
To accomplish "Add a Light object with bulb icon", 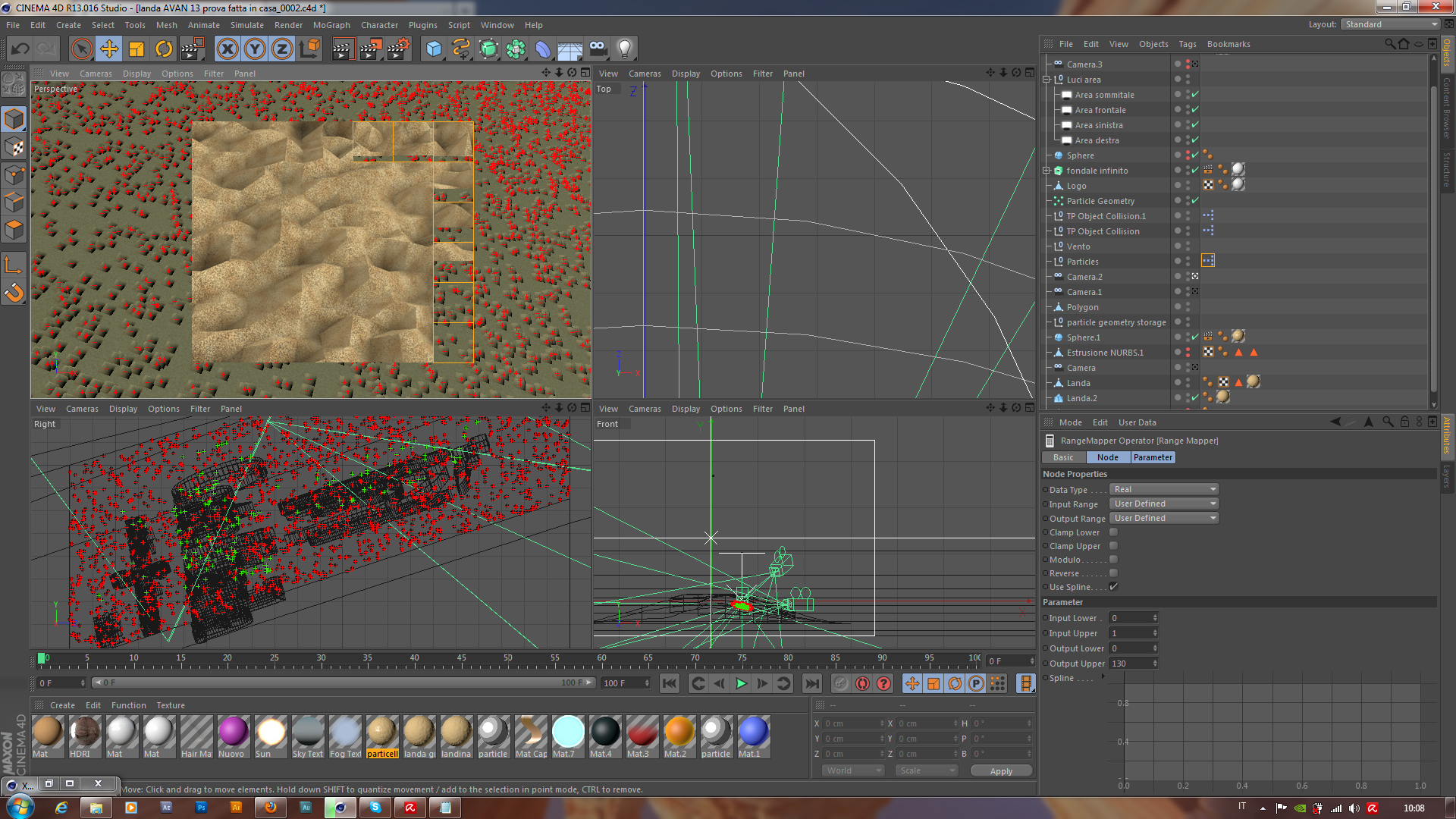I will pyautogui.click(x=624, y=49).
